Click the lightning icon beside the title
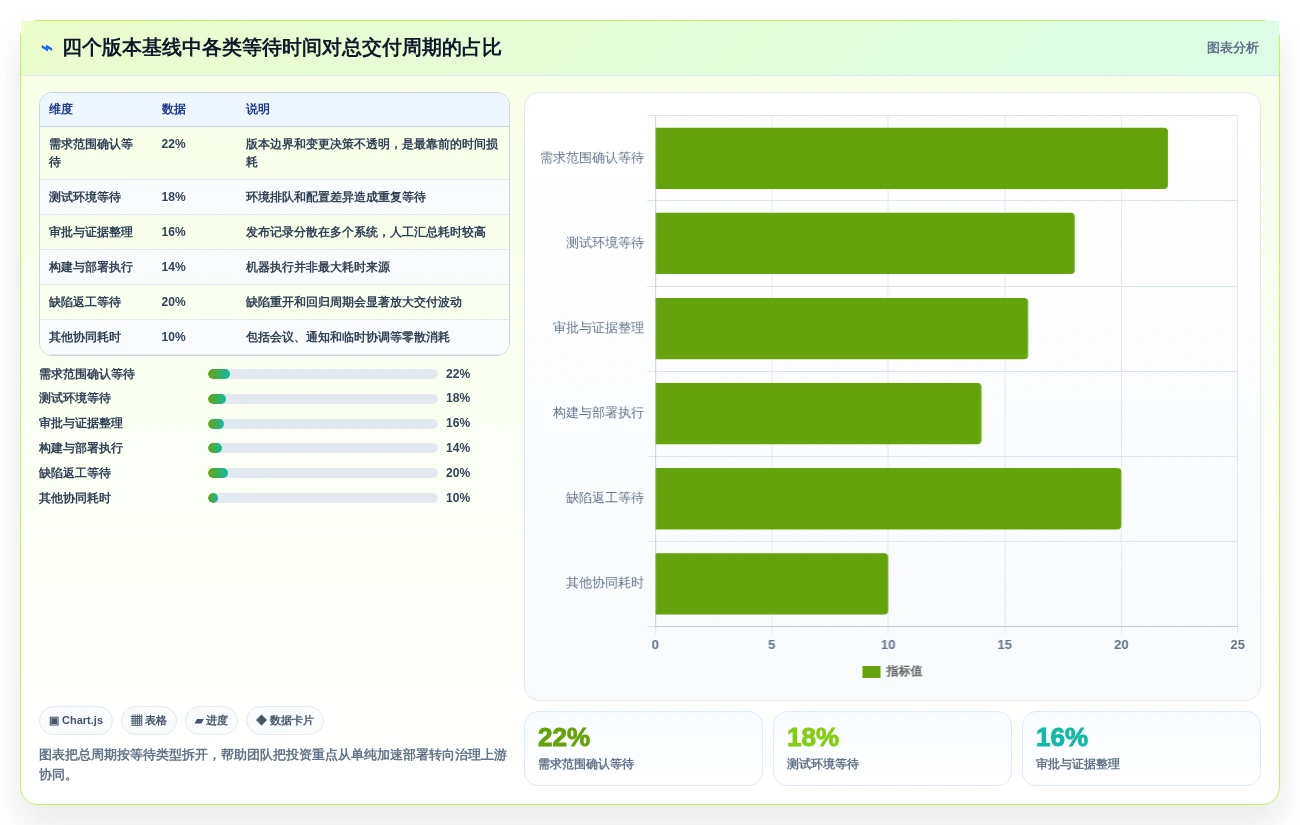Screen dimensions: 1300x825 point(47,48)
